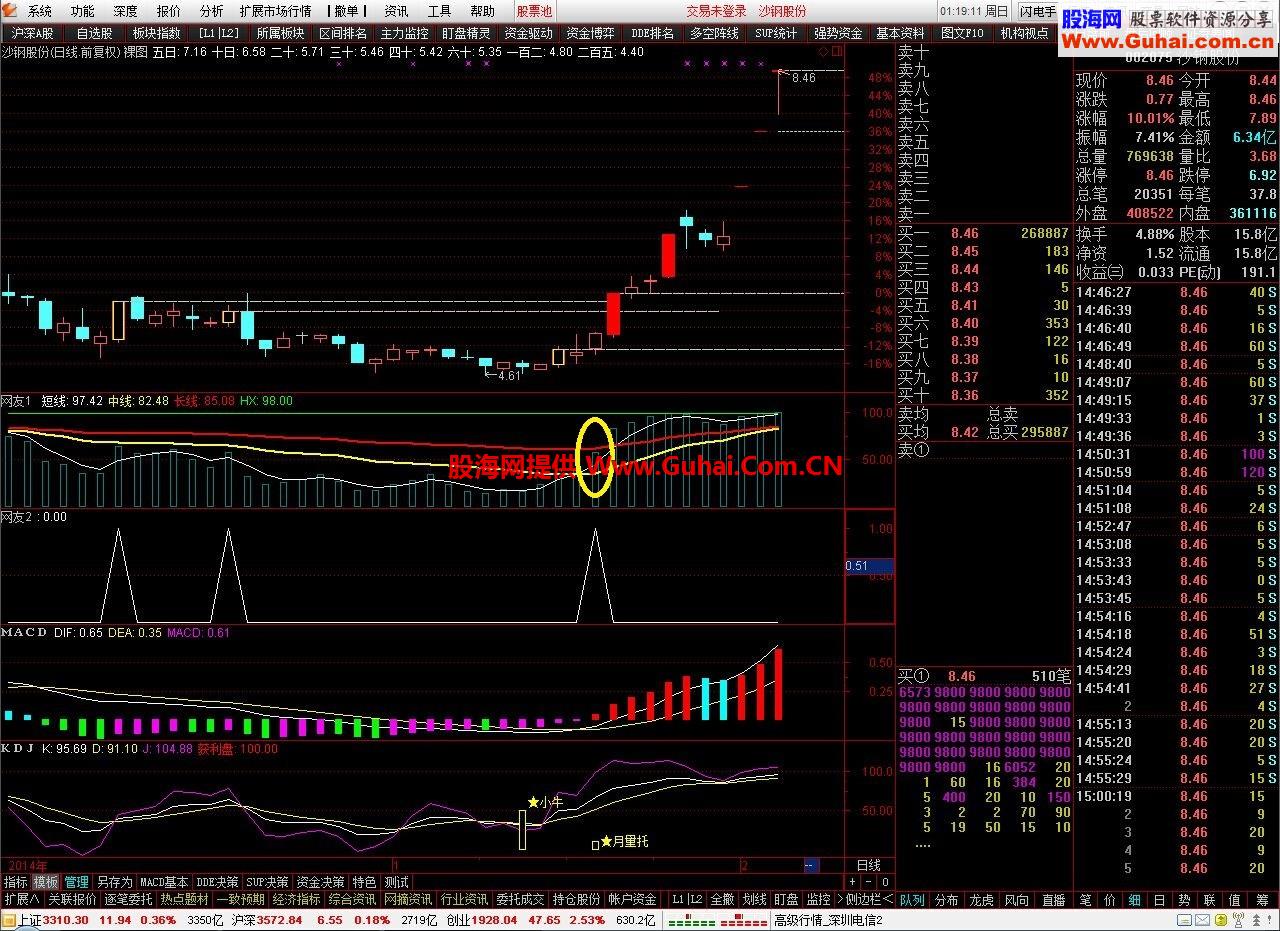The height and width of the screenshot is (931, 1280).
Task: Click the up-arrows icon at the status bar end
Action: click(x=1257, y=920)
